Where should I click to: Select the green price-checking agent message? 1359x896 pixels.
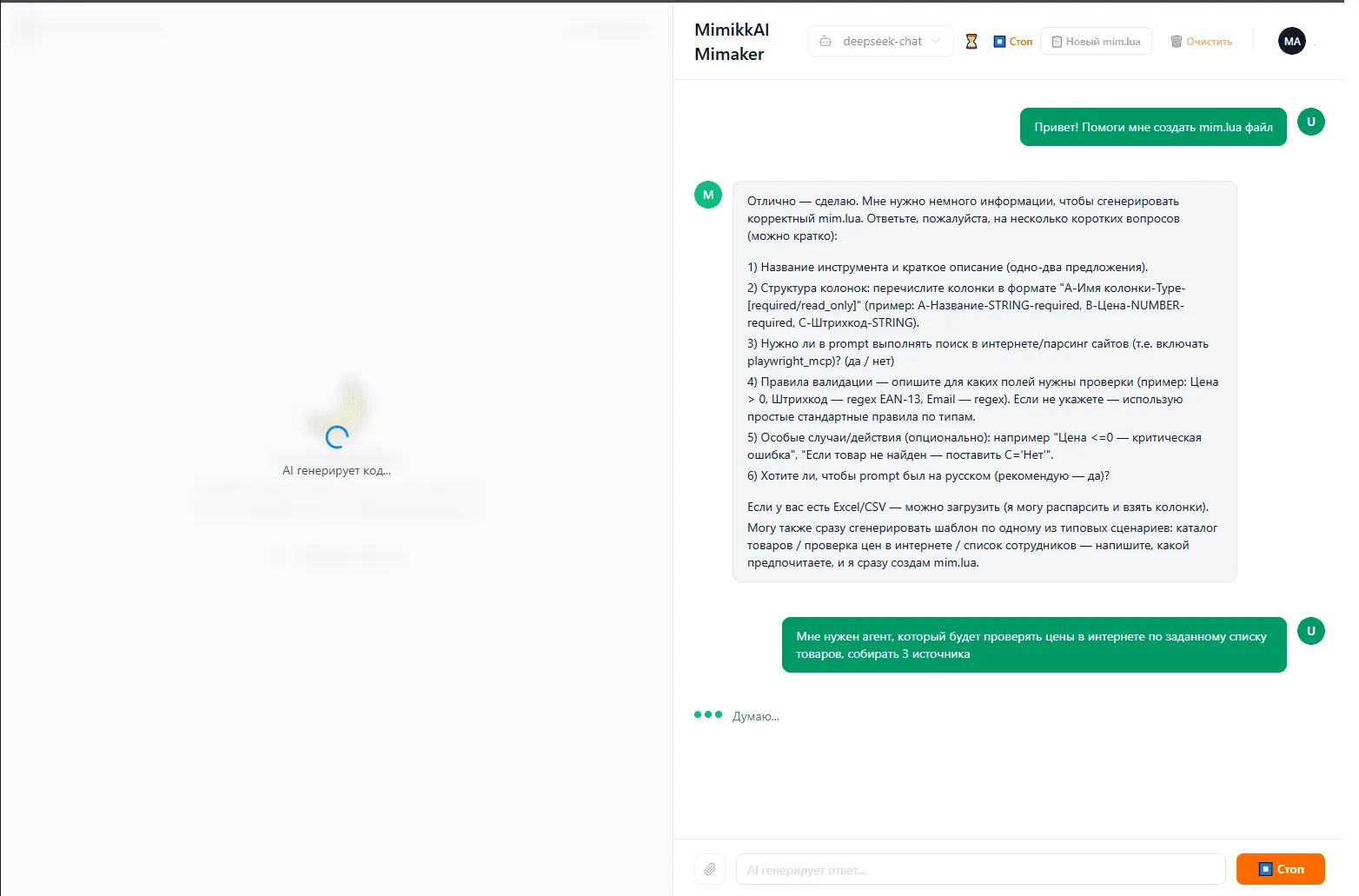(1033, 645)
